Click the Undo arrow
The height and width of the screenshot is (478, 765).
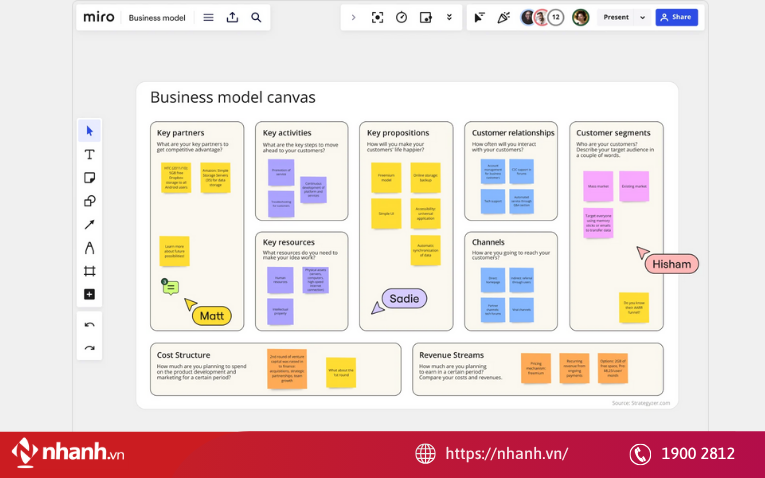click(89, 325)
